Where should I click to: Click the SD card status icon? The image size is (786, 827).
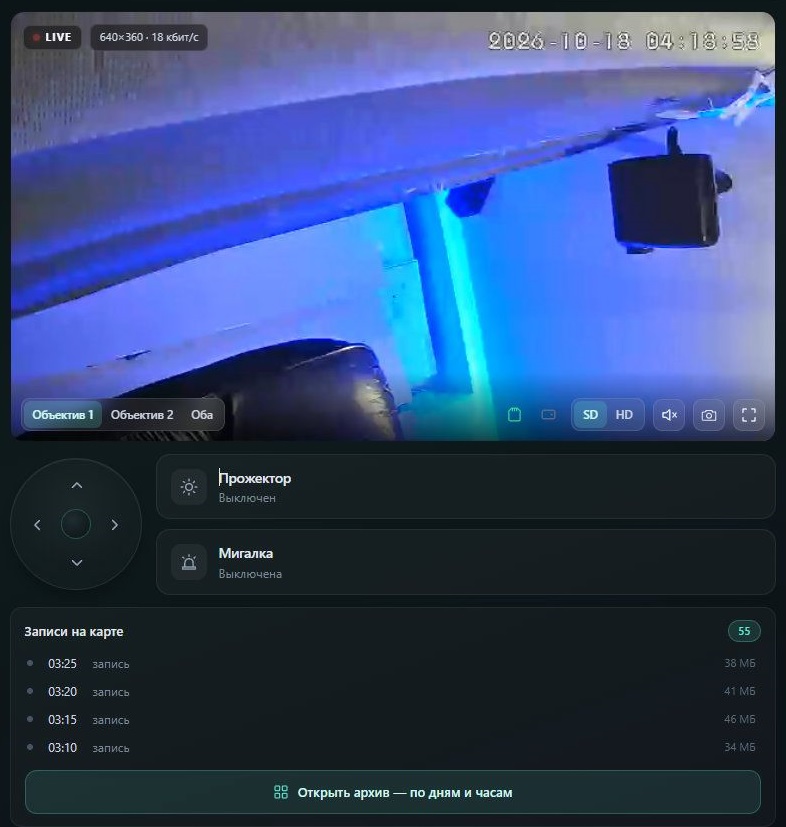(514, 415)
